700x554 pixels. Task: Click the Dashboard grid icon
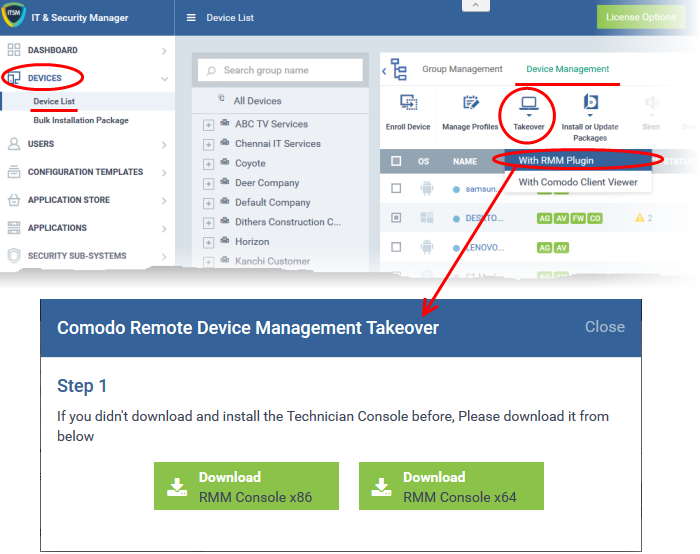(14, 50)
